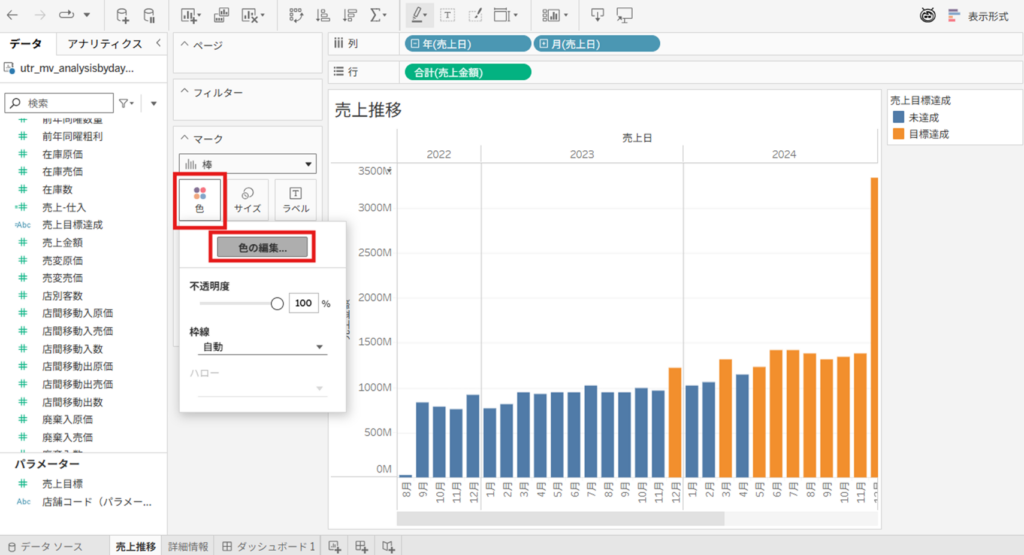Image resolution: width=1024 pixels, height=555 pixels.
Task: Click the Fit view toolbar icon
Action: click(502, 15)
